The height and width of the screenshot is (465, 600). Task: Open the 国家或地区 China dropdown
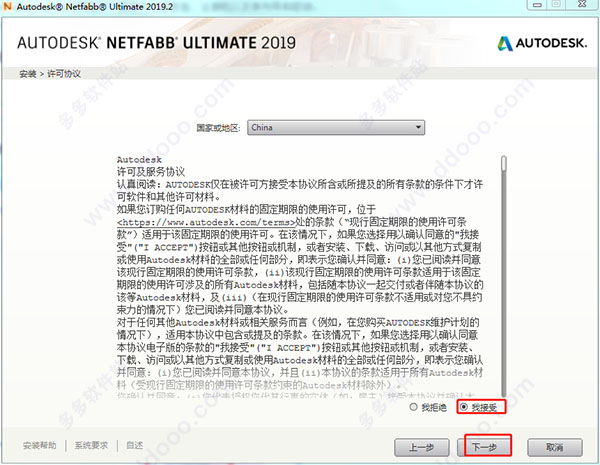click(336, 127)
